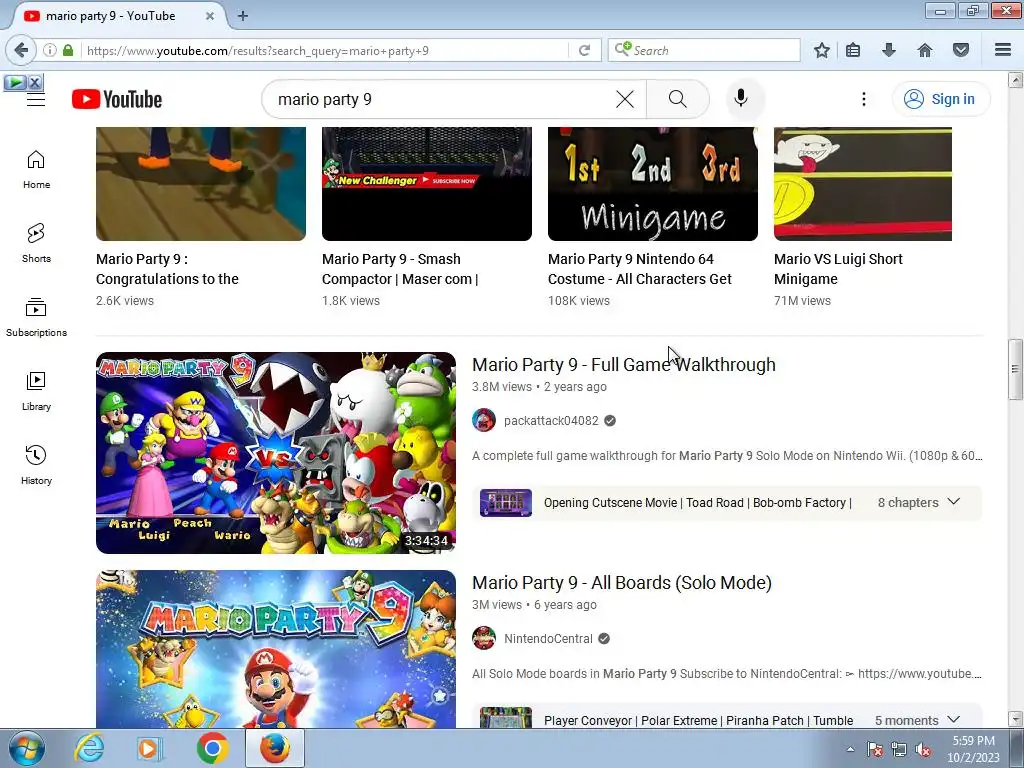Show site information (i) icon

point(50,50)
